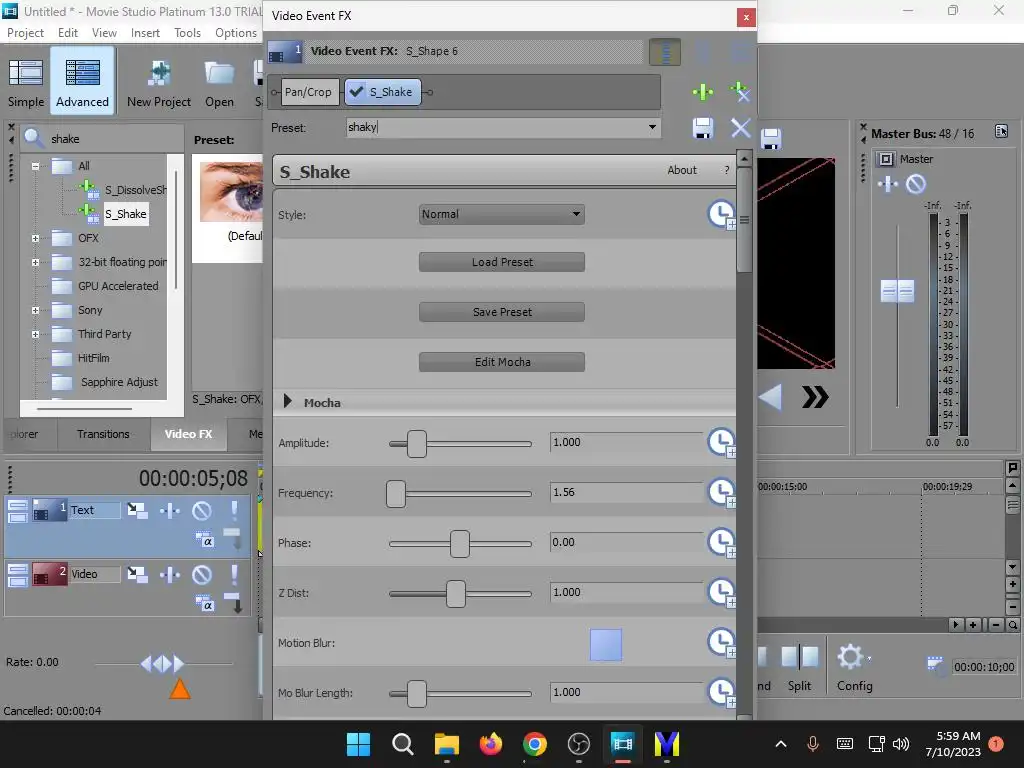Click the Pan/Crop chain button
This screenshot has width=1024, height=768.
(x=308, y=92)
